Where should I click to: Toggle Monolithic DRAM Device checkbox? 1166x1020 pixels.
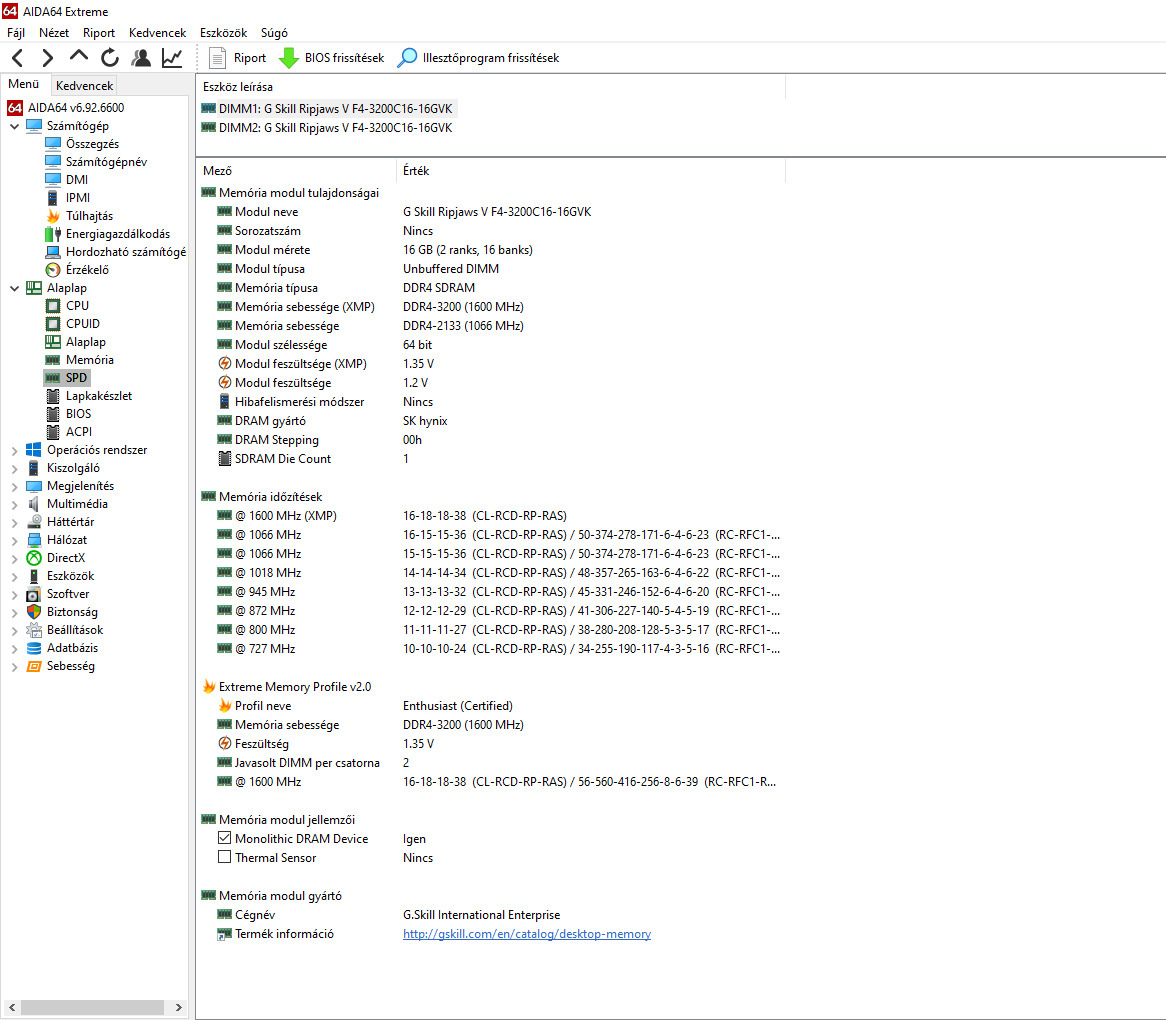225,838
